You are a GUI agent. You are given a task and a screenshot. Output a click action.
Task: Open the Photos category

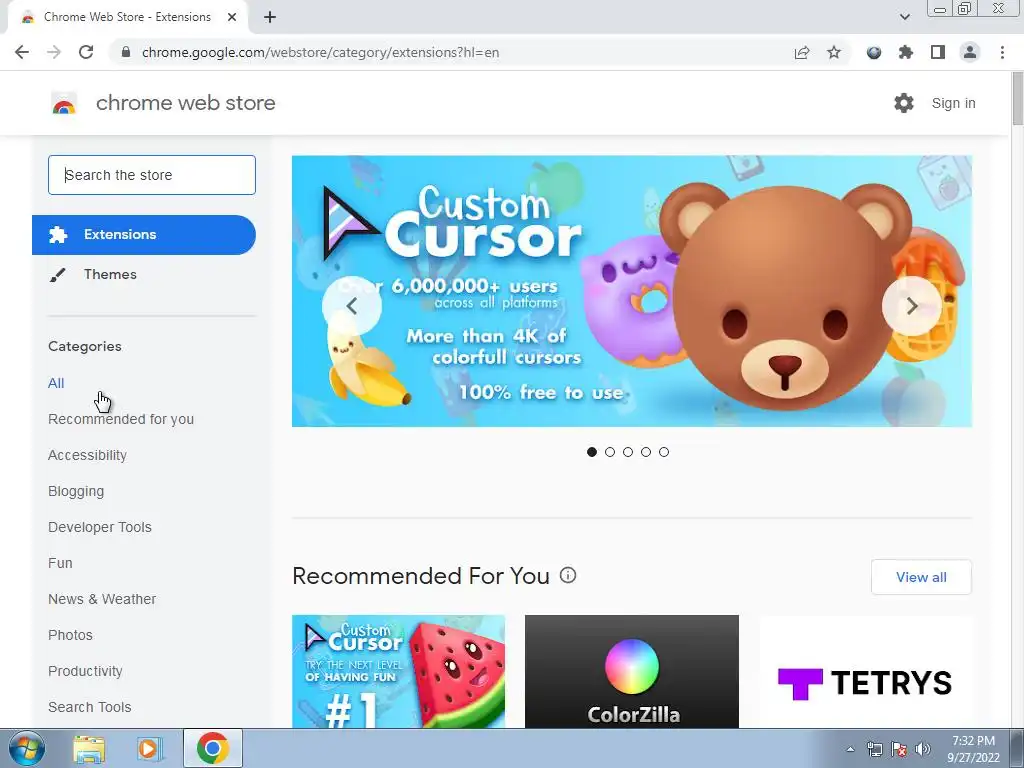(x=71, y=635)
